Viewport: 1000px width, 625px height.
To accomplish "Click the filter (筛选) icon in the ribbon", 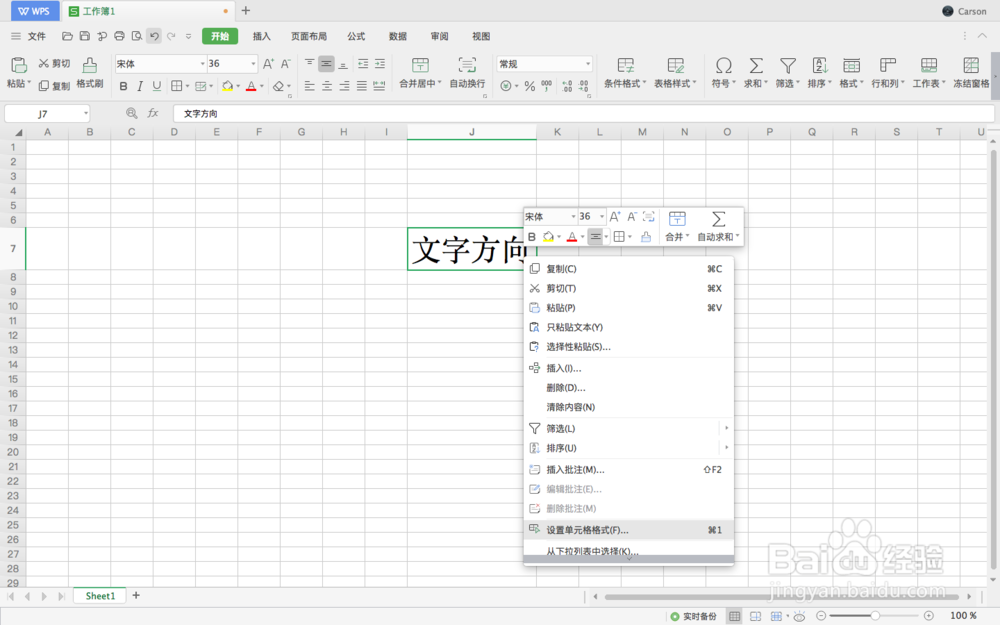I will 787,70.
